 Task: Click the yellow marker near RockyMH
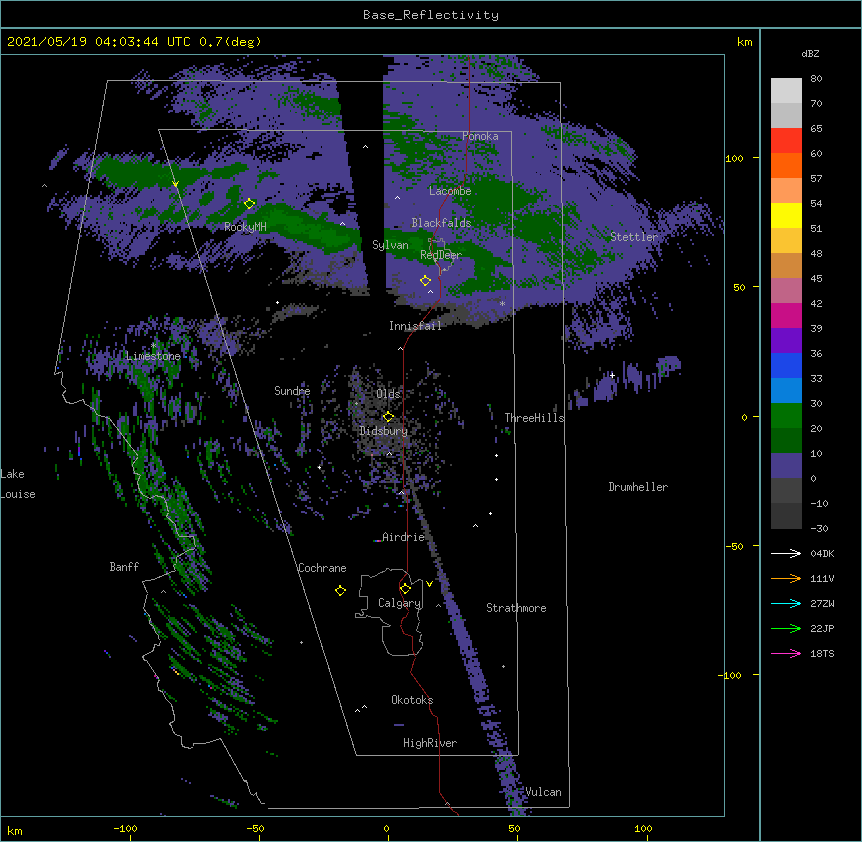tap(249, 204)
